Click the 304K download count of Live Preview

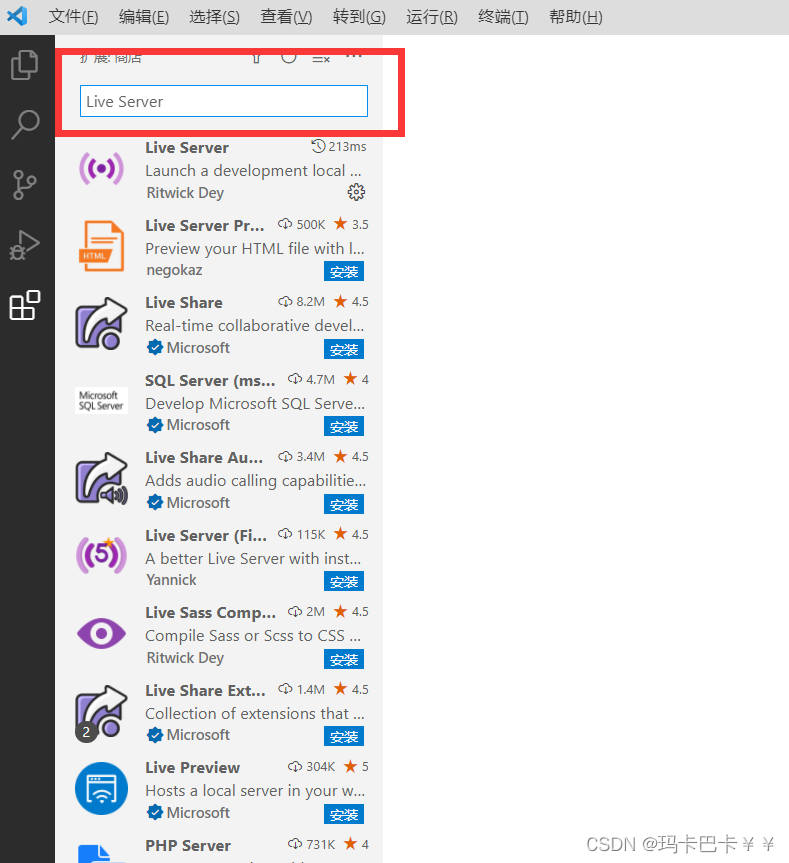click(311, 766)
